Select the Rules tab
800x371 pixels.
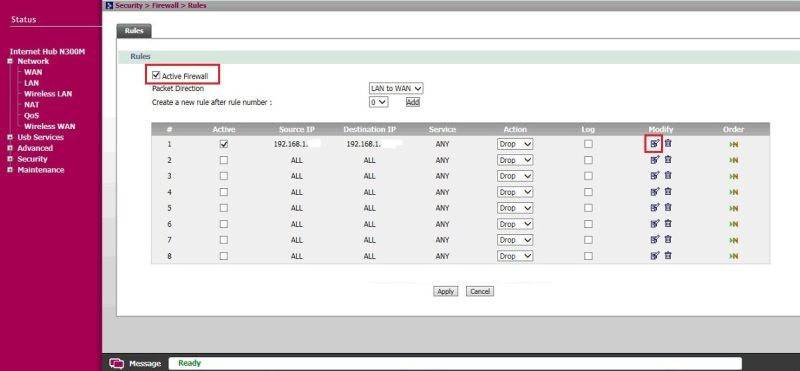[134, 31]
